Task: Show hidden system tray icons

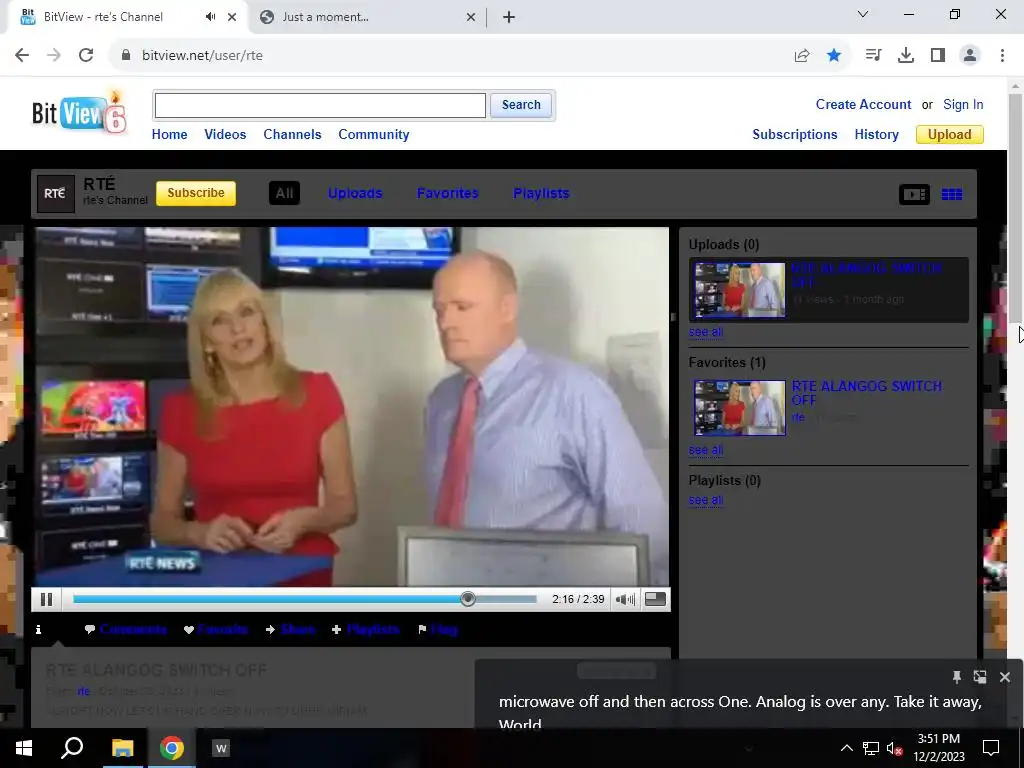Action: point(846,748)
